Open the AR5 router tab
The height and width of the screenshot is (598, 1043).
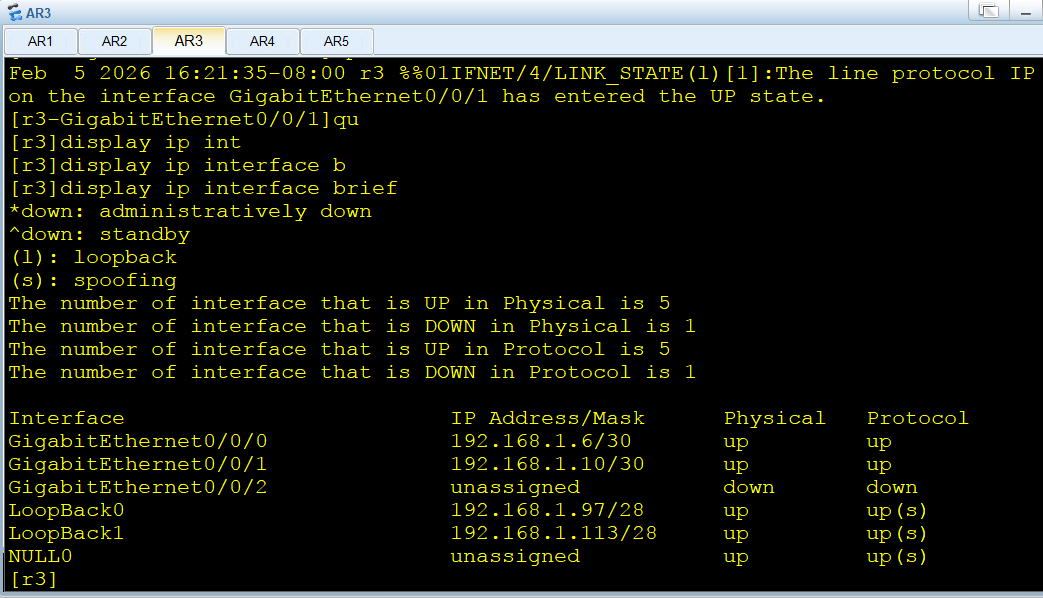337,41
